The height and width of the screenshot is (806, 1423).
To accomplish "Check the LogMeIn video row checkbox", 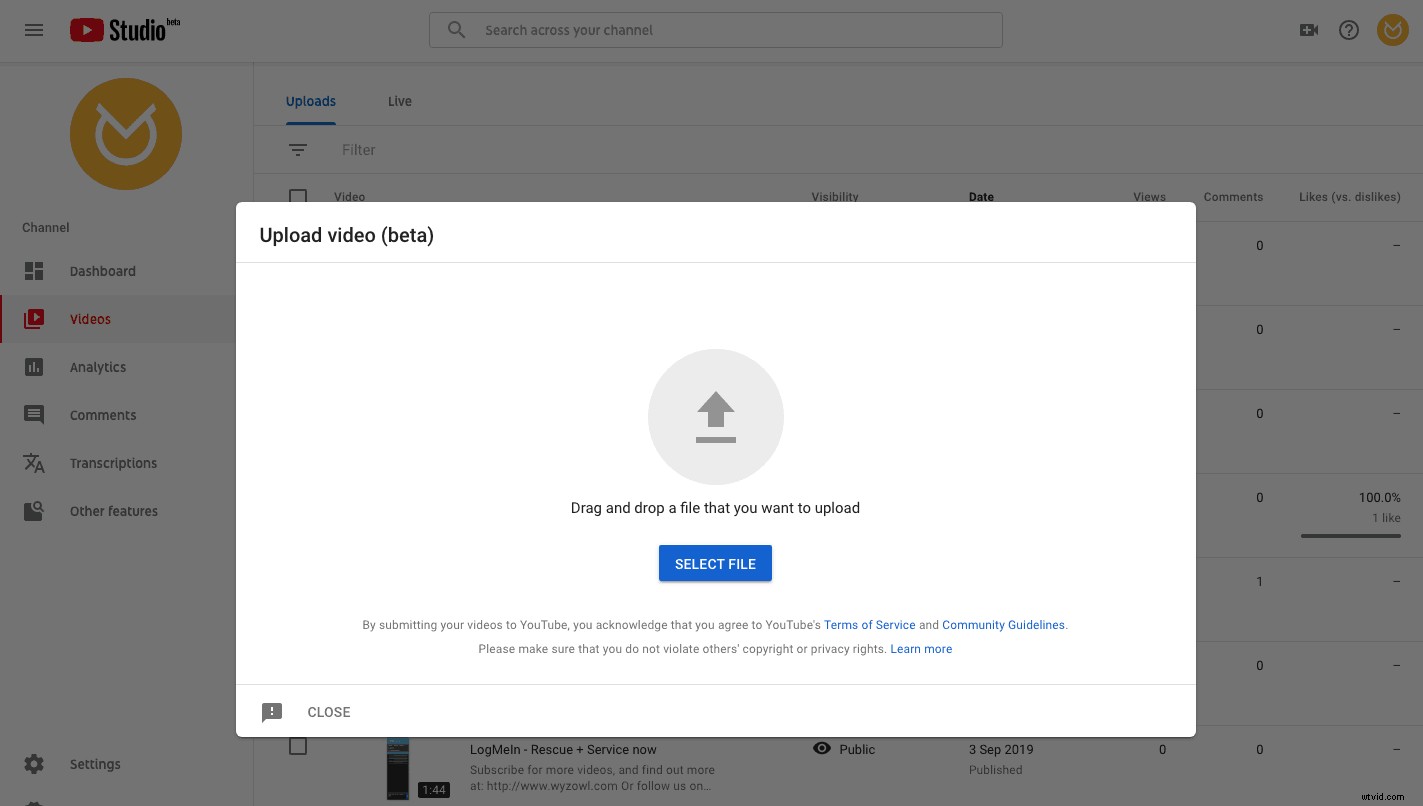I will pos(298,747).
